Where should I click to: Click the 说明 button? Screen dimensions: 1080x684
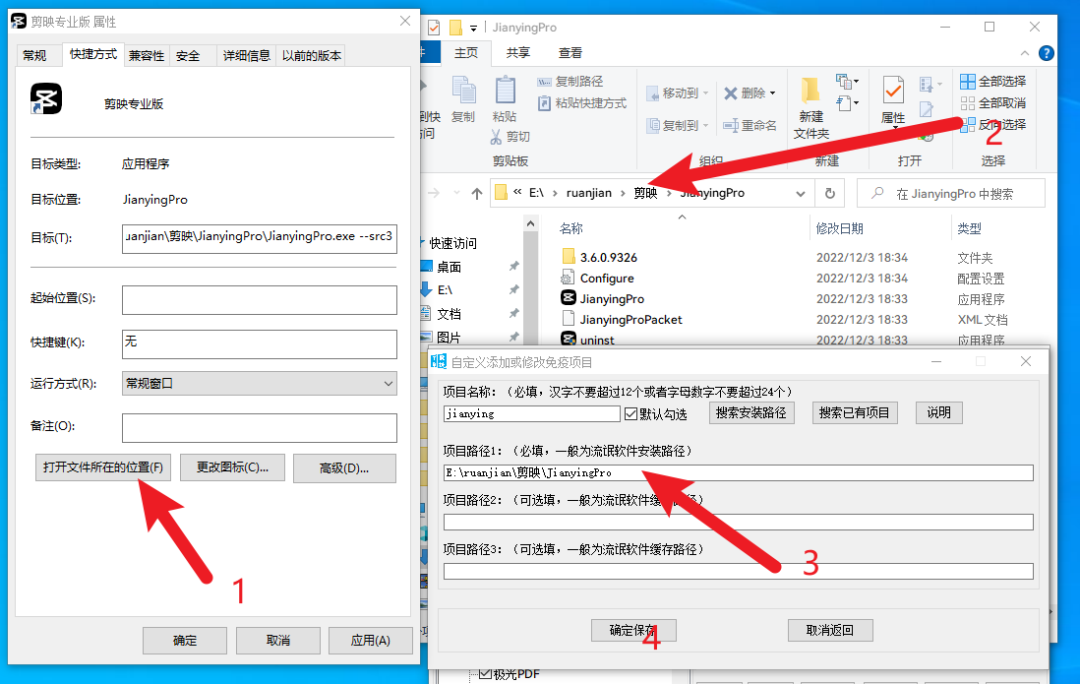pyautogui.click(x=939, y=413)
